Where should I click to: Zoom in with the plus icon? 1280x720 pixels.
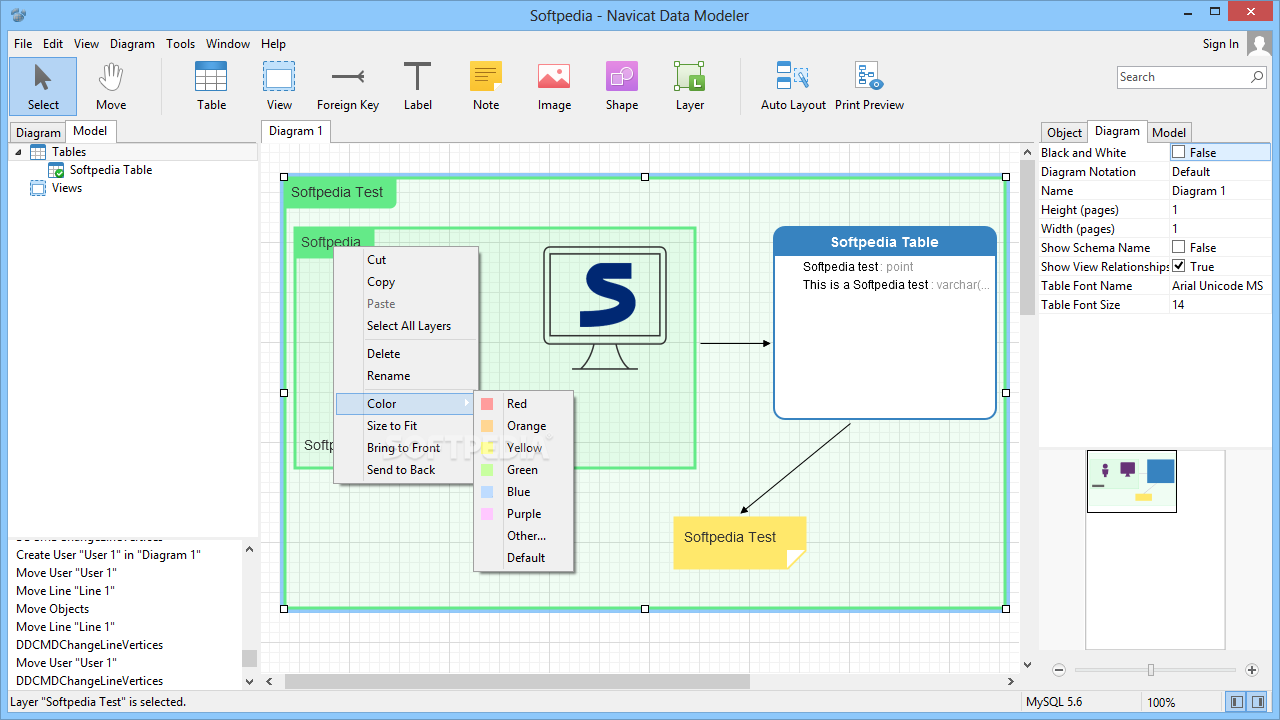(1252, 670)
